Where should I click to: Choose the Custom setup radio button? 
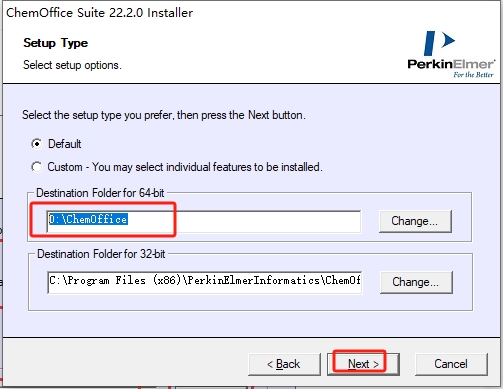point(37,167)
